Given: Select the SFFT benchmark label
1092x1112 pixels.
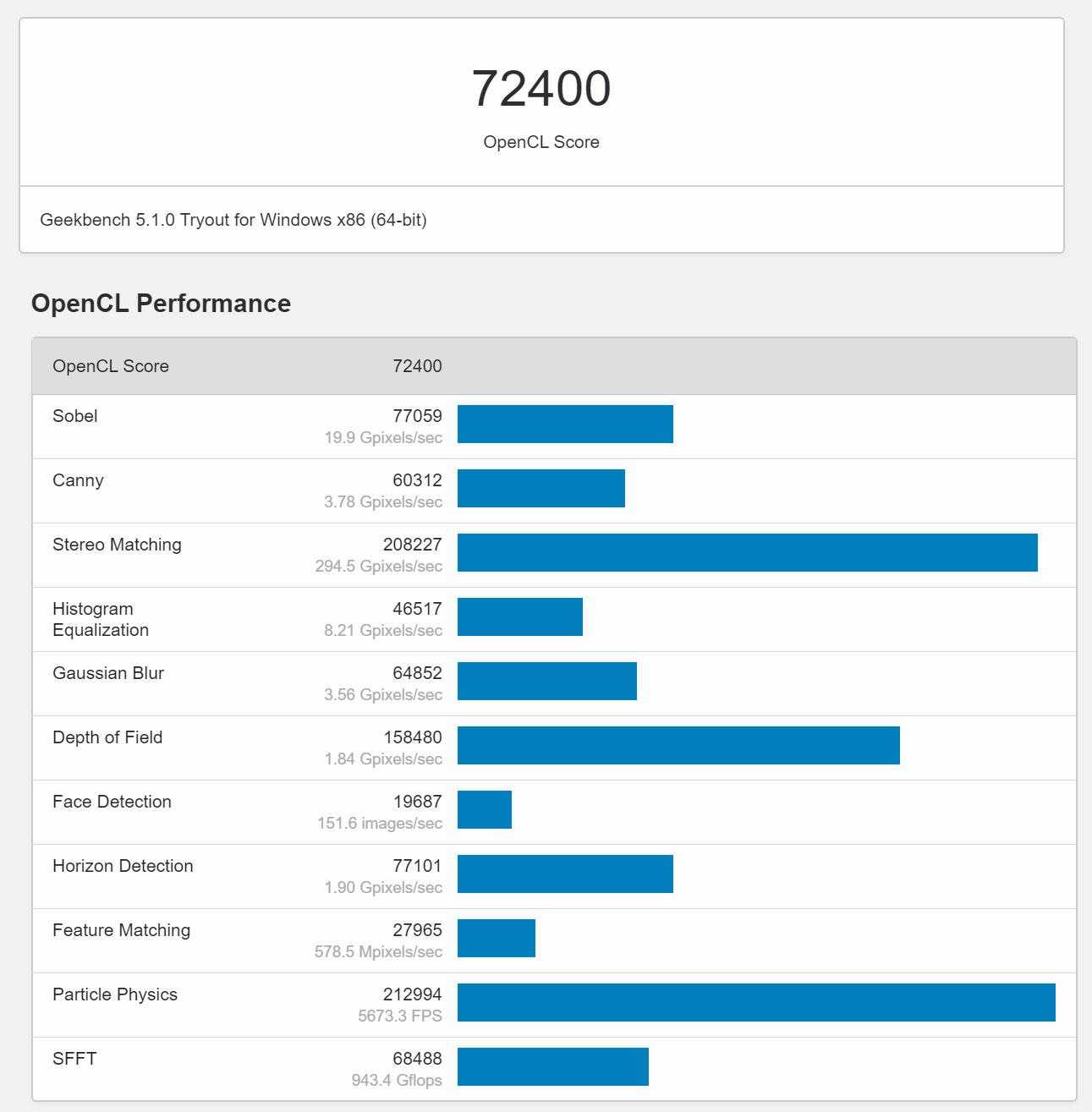Looking at the screenshot, I should tap(74, 1059).
